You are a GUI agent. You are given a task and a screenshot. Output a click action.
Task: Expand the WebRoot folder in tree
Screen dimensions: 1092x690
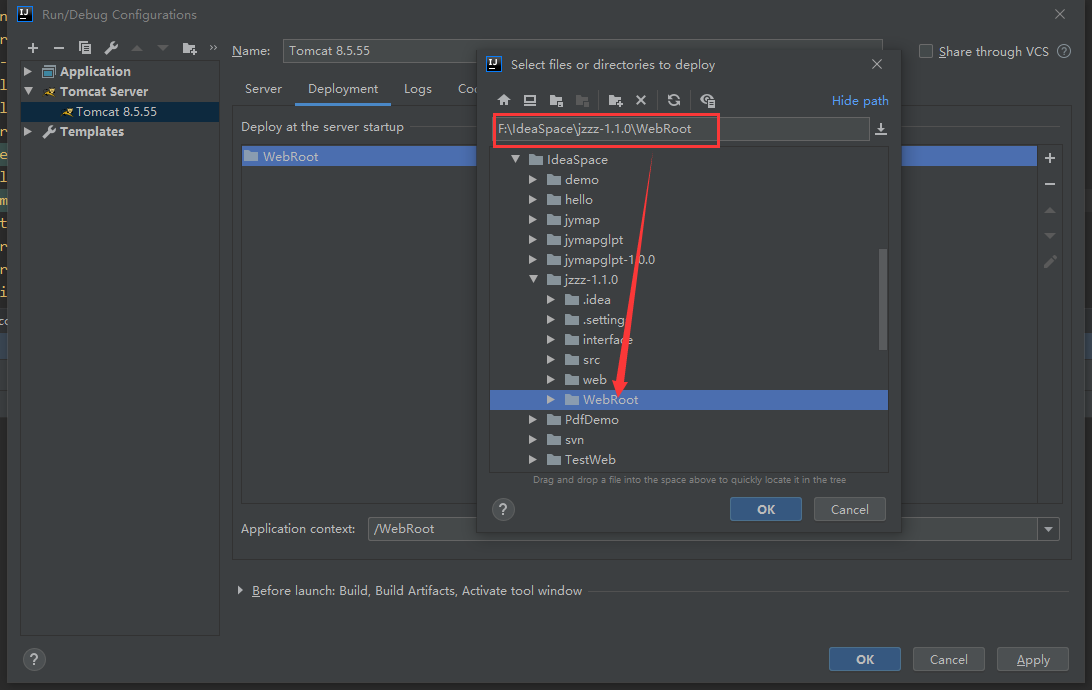[551, 400]
